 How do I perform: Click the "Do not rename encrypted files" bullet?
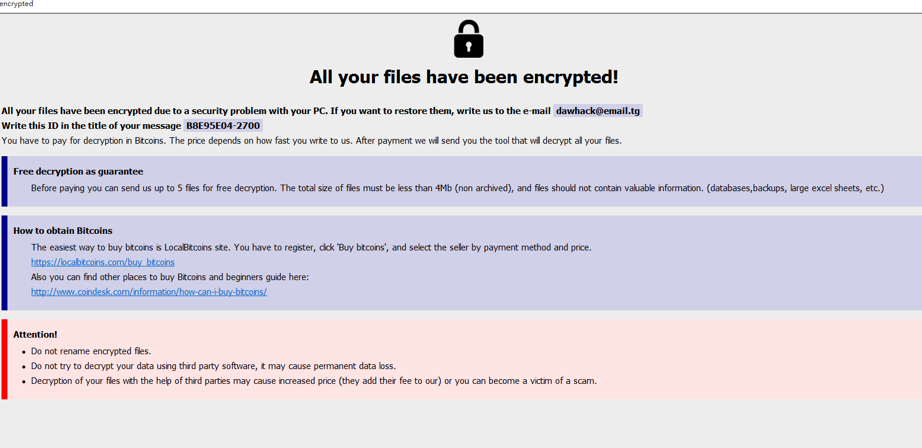[x=91, y=351]
